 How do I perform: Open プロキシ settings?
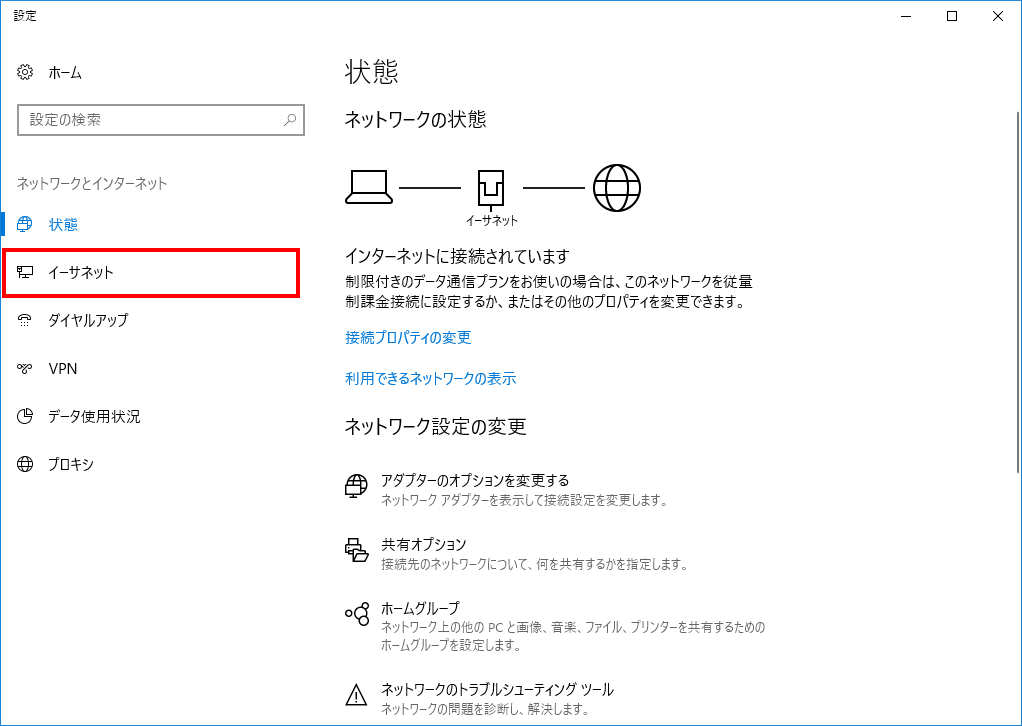pos(151,464)
